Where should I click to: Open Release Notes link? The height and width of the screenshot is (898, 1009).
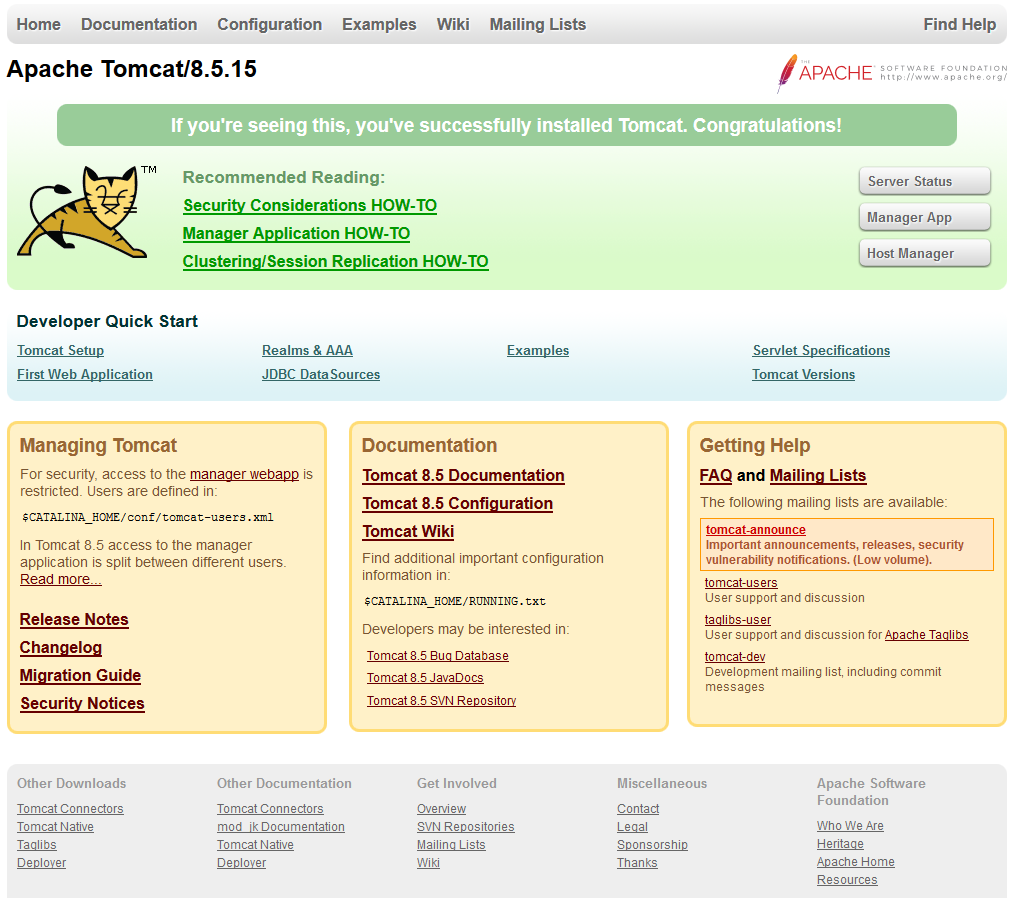click(74, 619)
